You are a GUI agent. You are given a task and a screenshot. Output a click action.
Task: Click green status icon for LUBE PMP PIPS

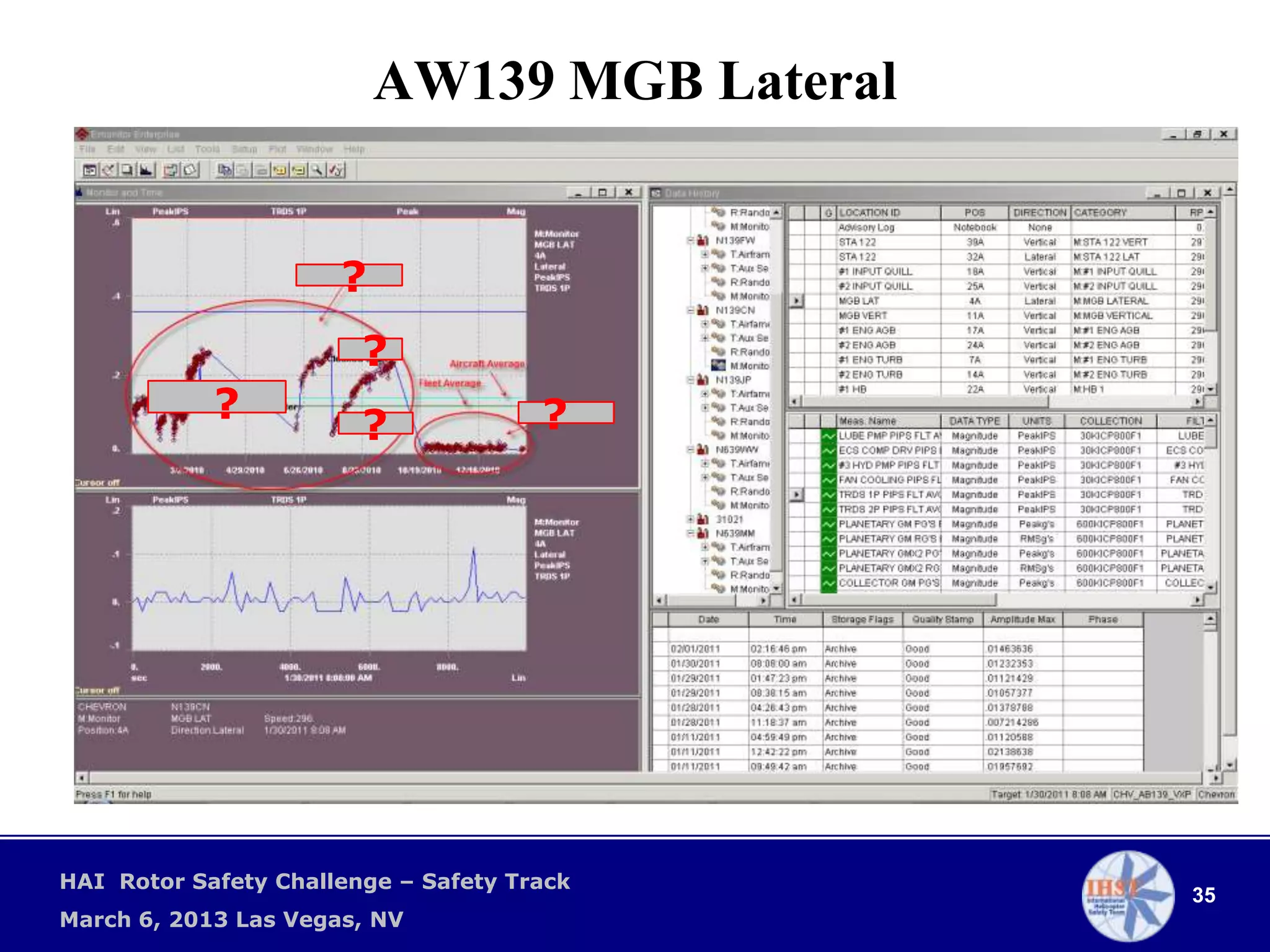[x=828, y=436]
